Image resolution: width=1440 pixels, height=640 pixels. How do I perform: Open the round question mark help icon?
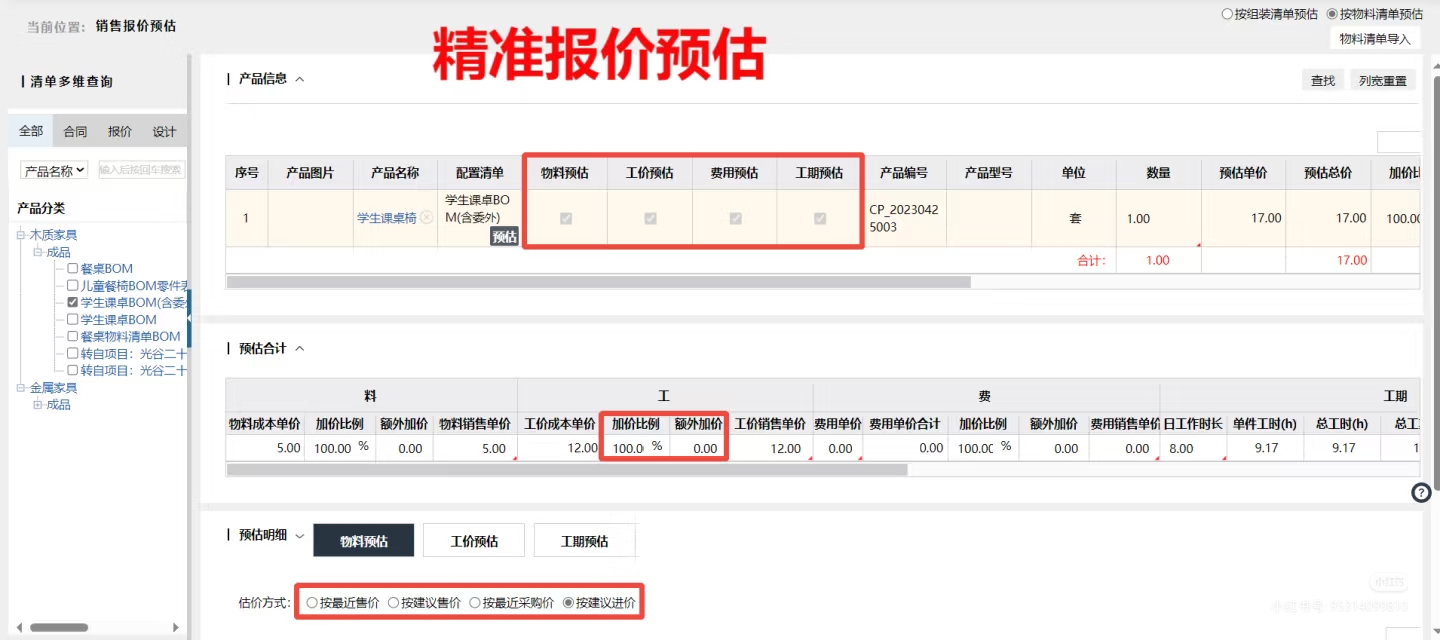click(1421, 492)
